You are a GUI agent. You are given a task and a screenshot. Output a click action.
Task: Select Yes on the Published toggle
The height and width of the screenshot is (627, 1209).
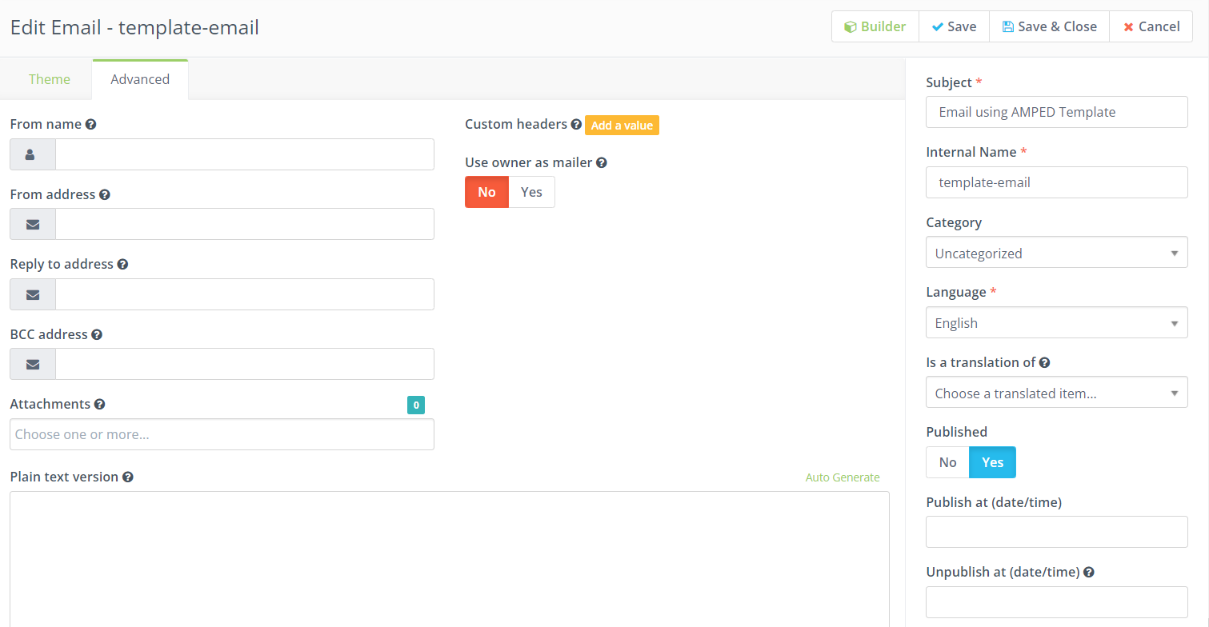click(x=992, y=462)
